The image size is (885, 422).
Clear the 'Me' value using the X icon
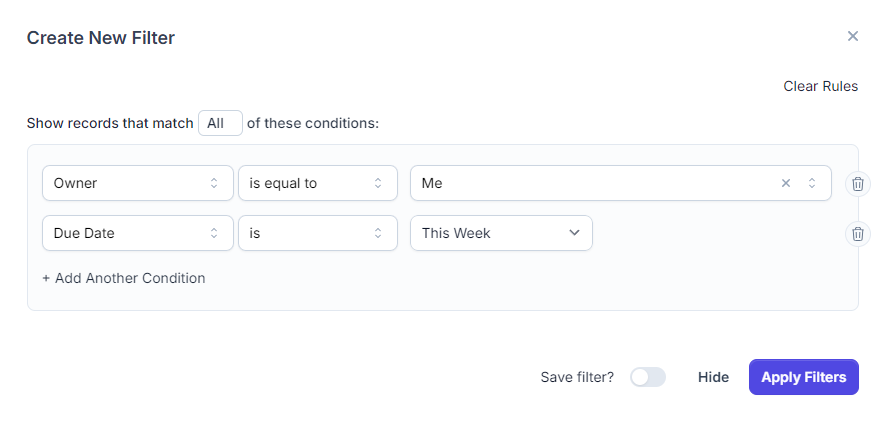click(786, 183)
